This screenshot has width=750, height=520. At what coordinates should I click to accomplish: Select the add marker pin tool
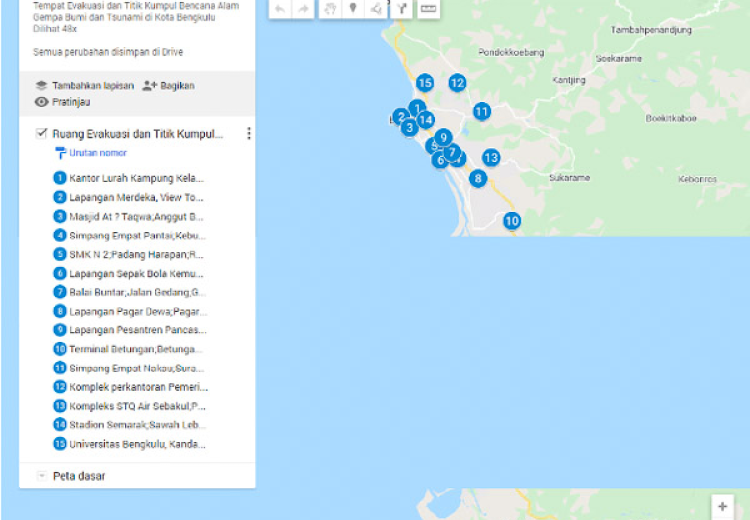(352, 9)
